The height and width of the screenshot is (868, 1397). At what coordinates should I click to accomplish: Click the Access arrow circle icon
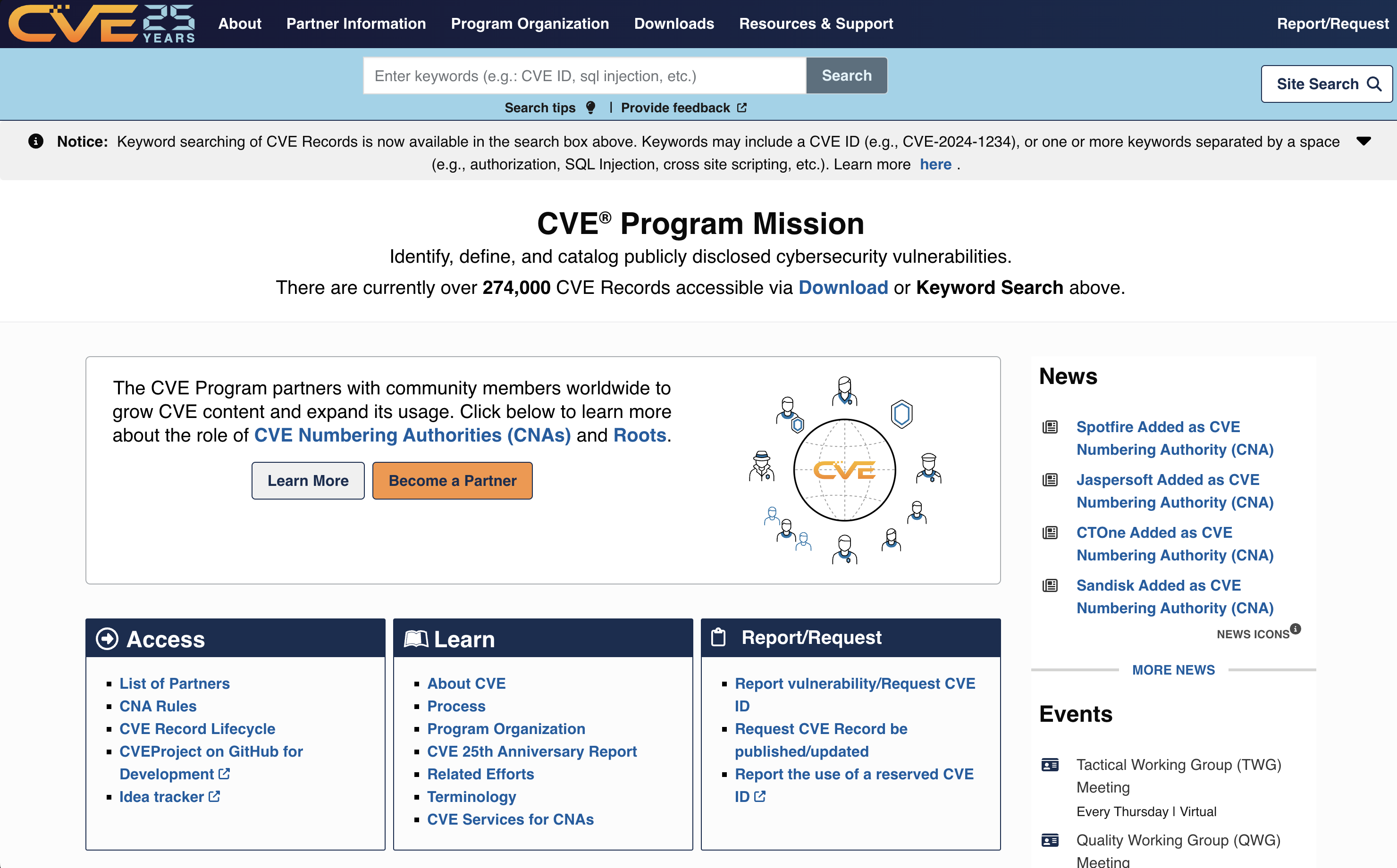click(x=107, y=639)
